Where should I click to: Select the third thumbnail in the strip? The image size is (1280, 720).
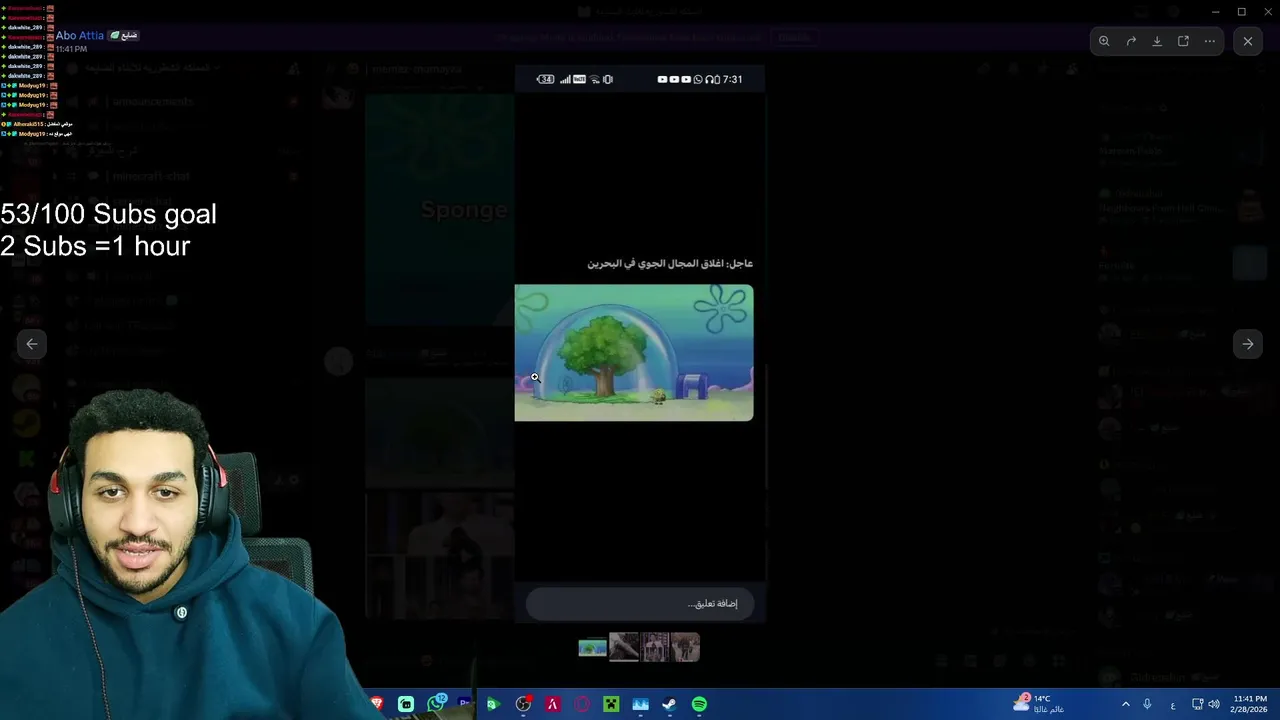coord(655,647)
